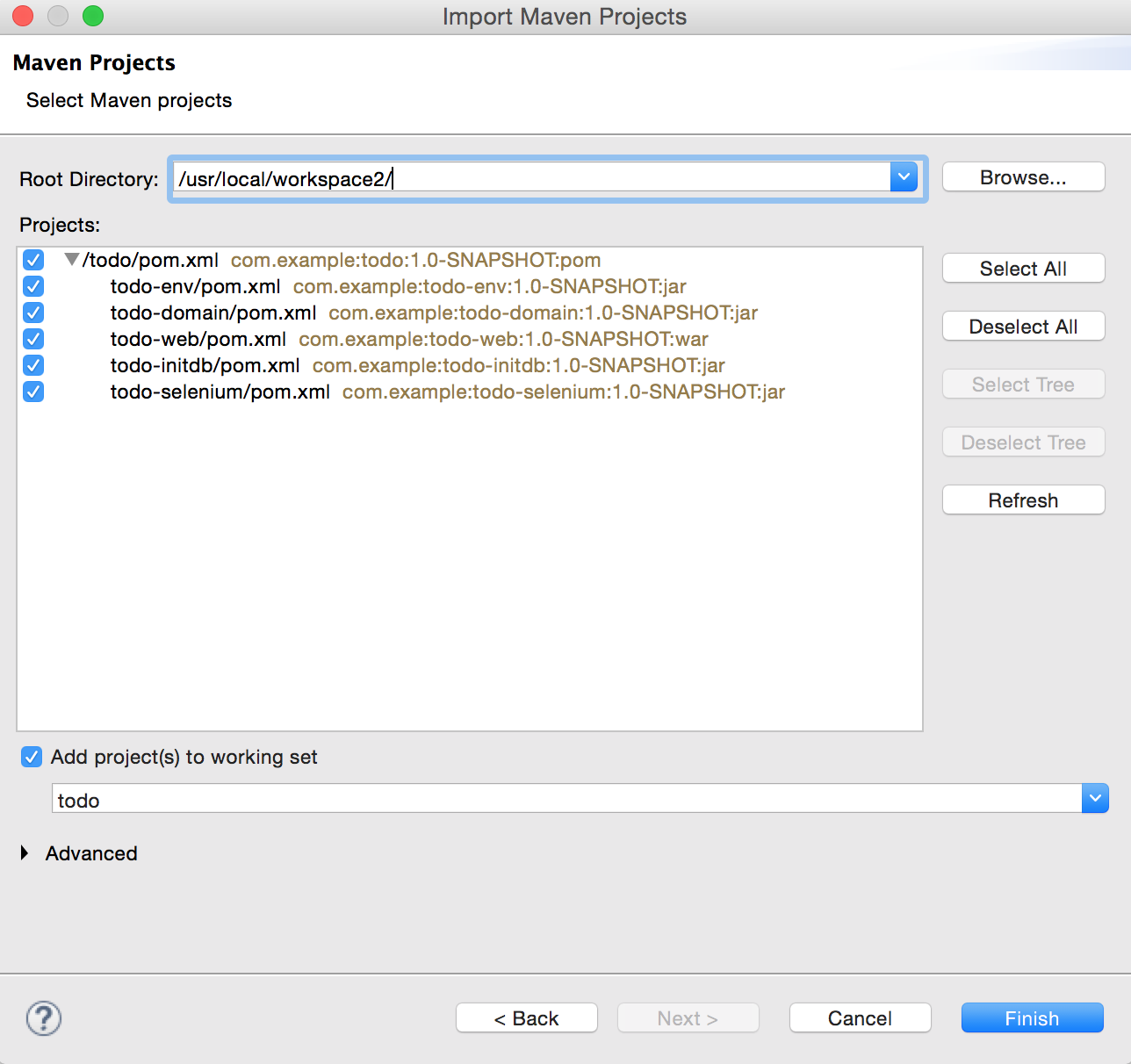Click Finish to import the projects
Screen dimensions: 1131x1064
tap(1032, 1017)
